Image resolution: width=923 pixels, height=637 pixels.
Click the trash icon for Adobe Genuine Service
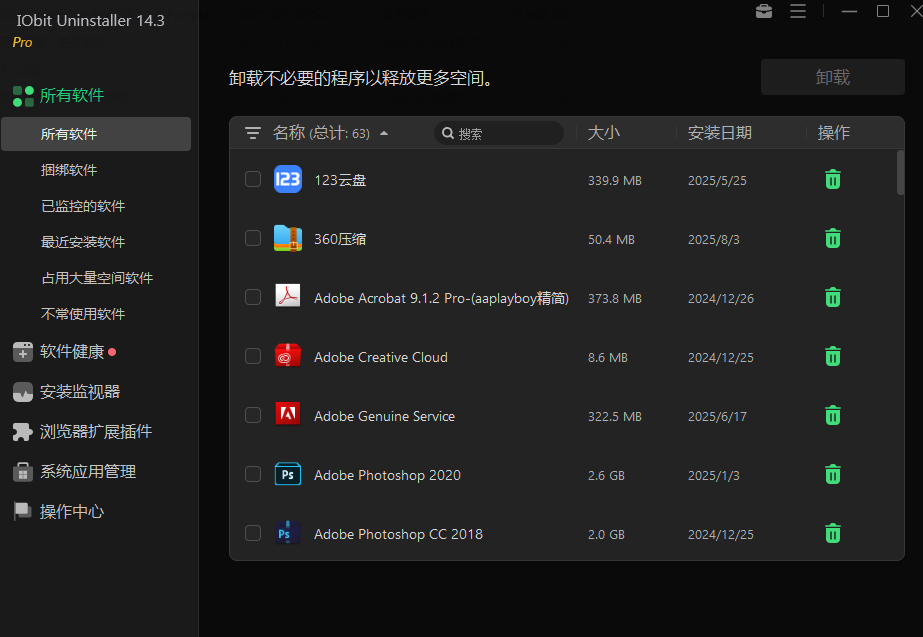point(832,415)
